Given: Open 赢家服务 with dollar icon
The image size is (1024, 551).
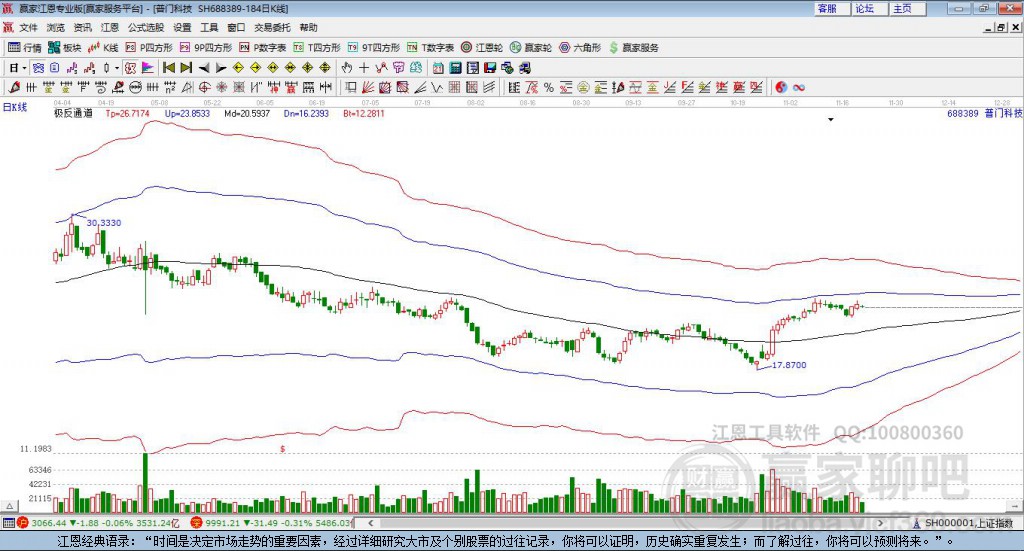Looking at the screenshot, I should [x=633, y=48].
